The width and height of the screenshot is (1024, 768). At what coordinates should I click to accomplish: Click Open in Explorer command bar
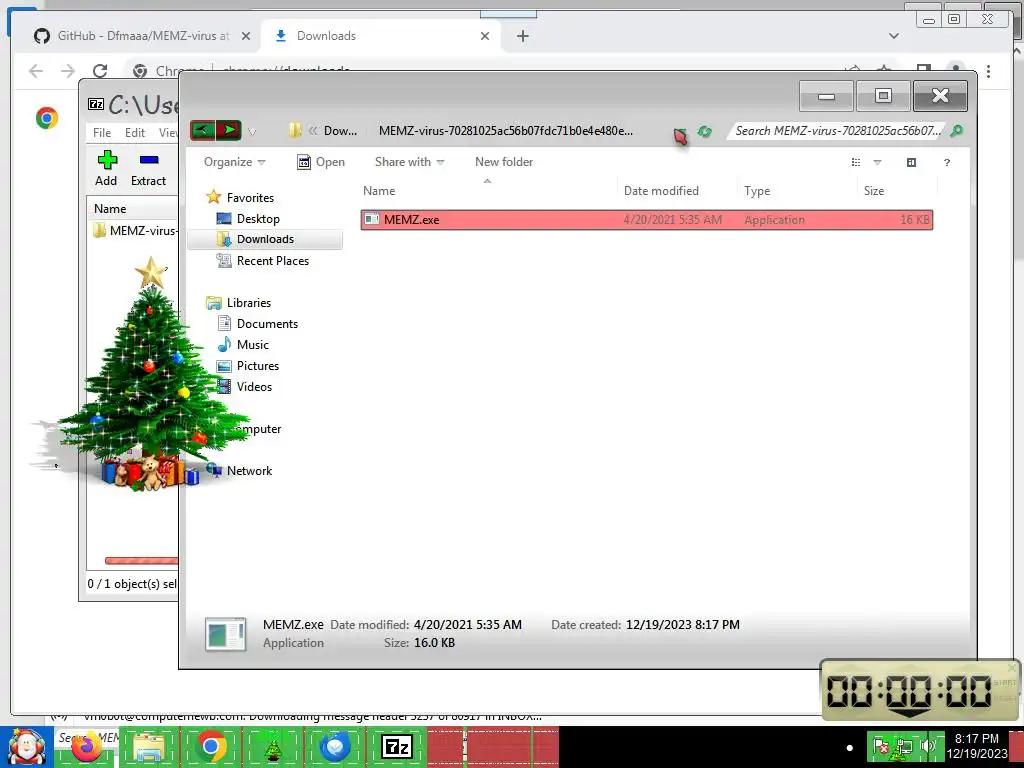(x=321, y=162)
